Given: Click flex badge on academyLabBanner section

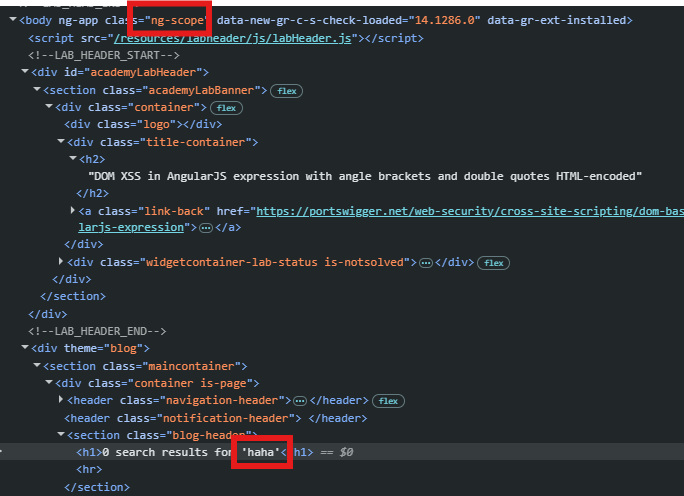Looking at the screenshot, I should click(287, 91).
